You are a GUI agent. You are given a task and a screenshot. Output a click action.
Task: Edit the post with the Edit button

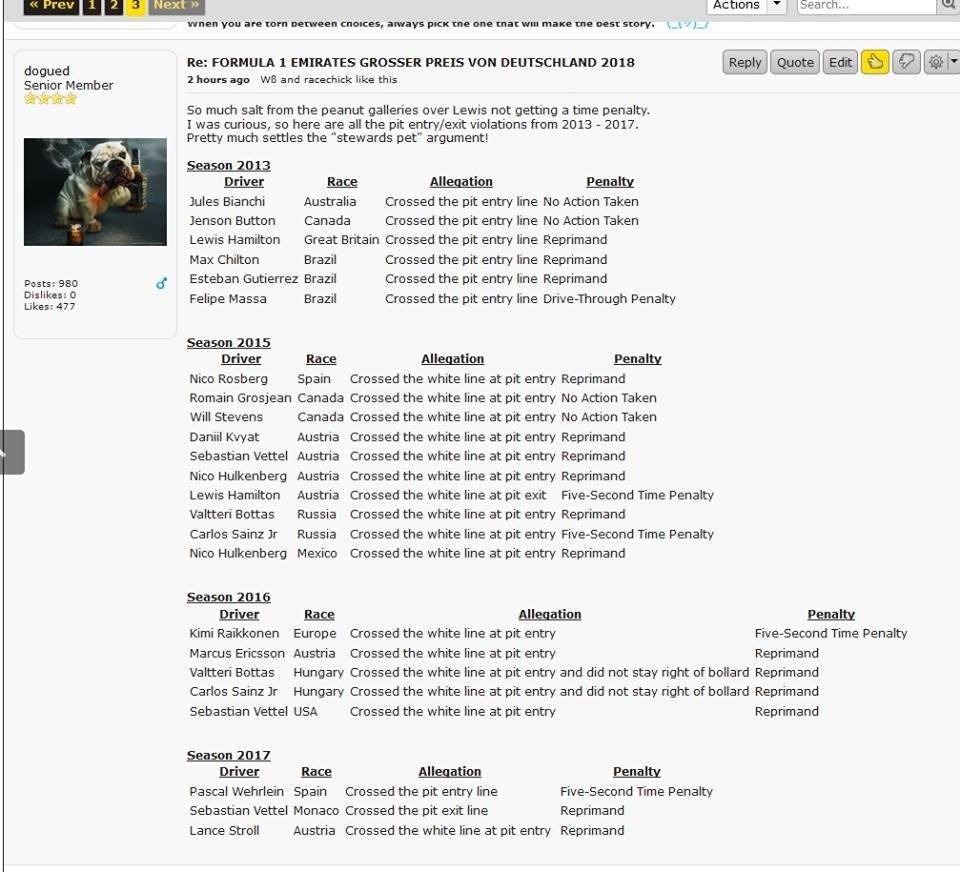(x=840, y=62)
